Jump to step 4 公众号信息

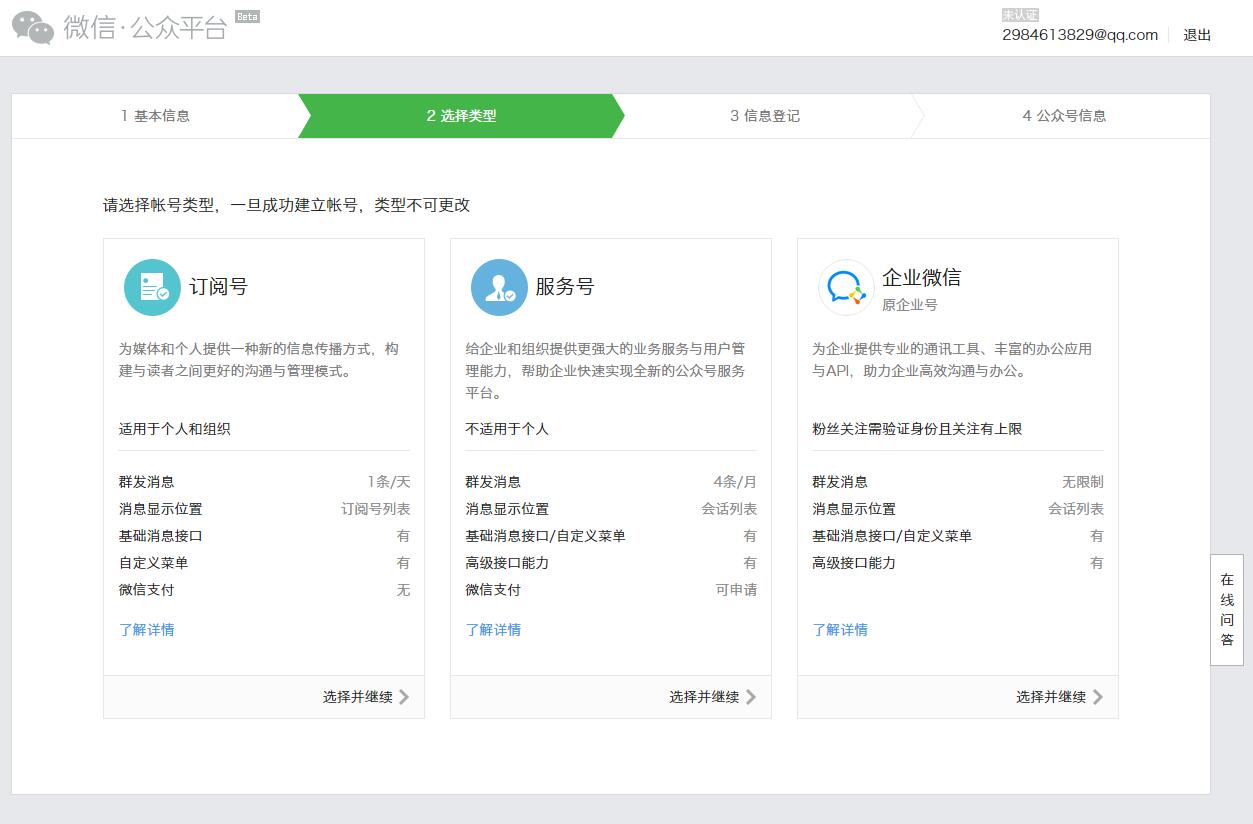click(1064, 116)
